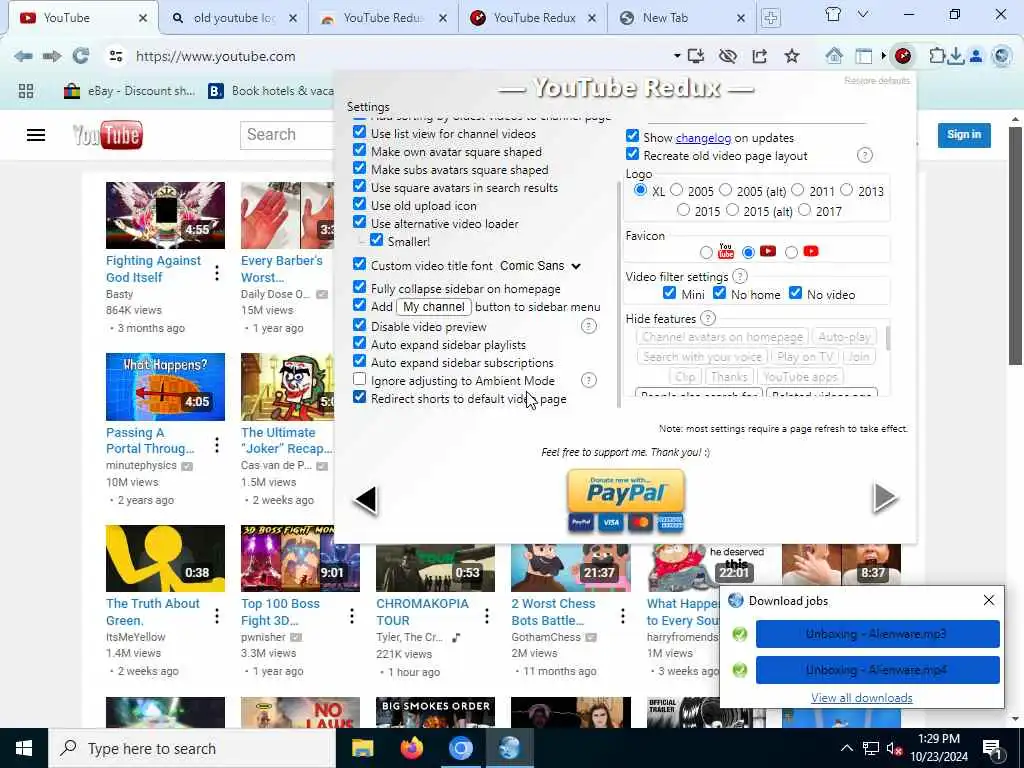Toggle the Smaller! checkbox
This screenshot has height=768, width=1024.
[377, 240]
